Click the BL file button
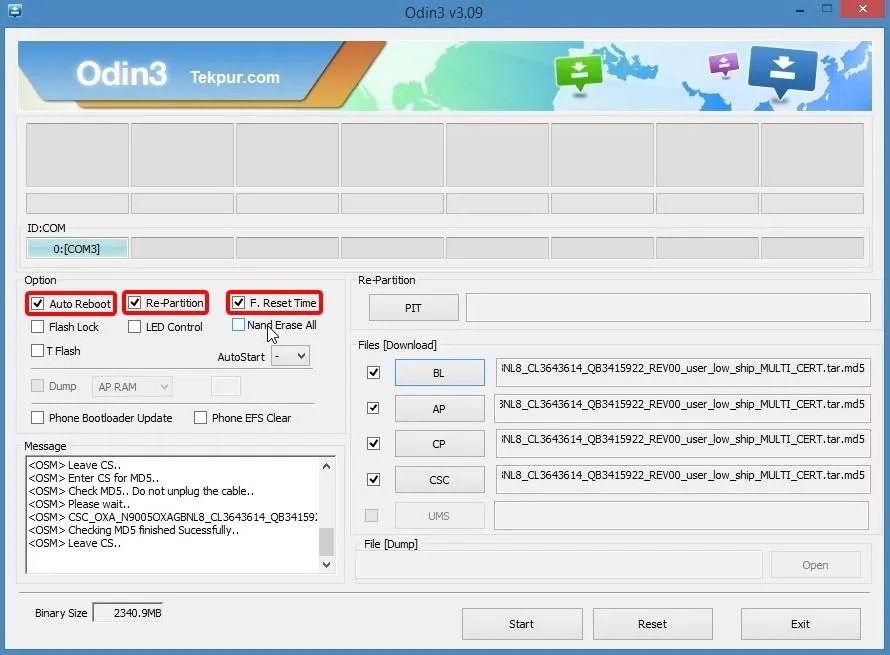This screenshot has width=890, height=655. point(439,372)
